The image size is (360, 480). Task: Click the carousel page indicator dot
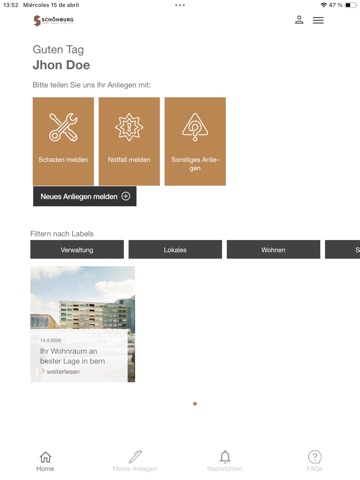[x=195, y=404]
